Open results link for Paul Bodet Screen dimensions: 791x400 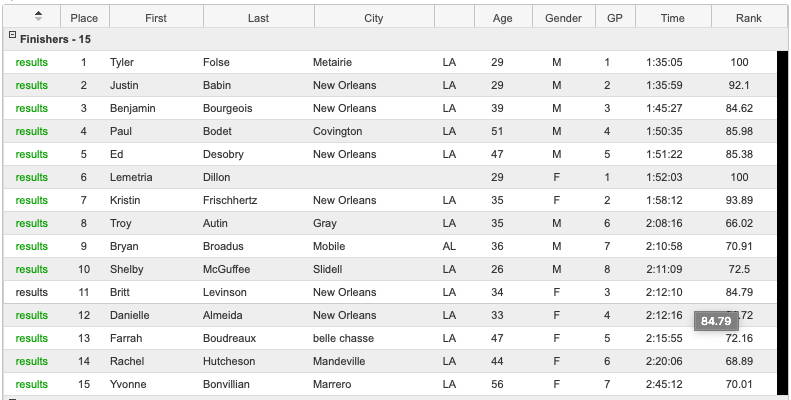(x=32, y=132)
